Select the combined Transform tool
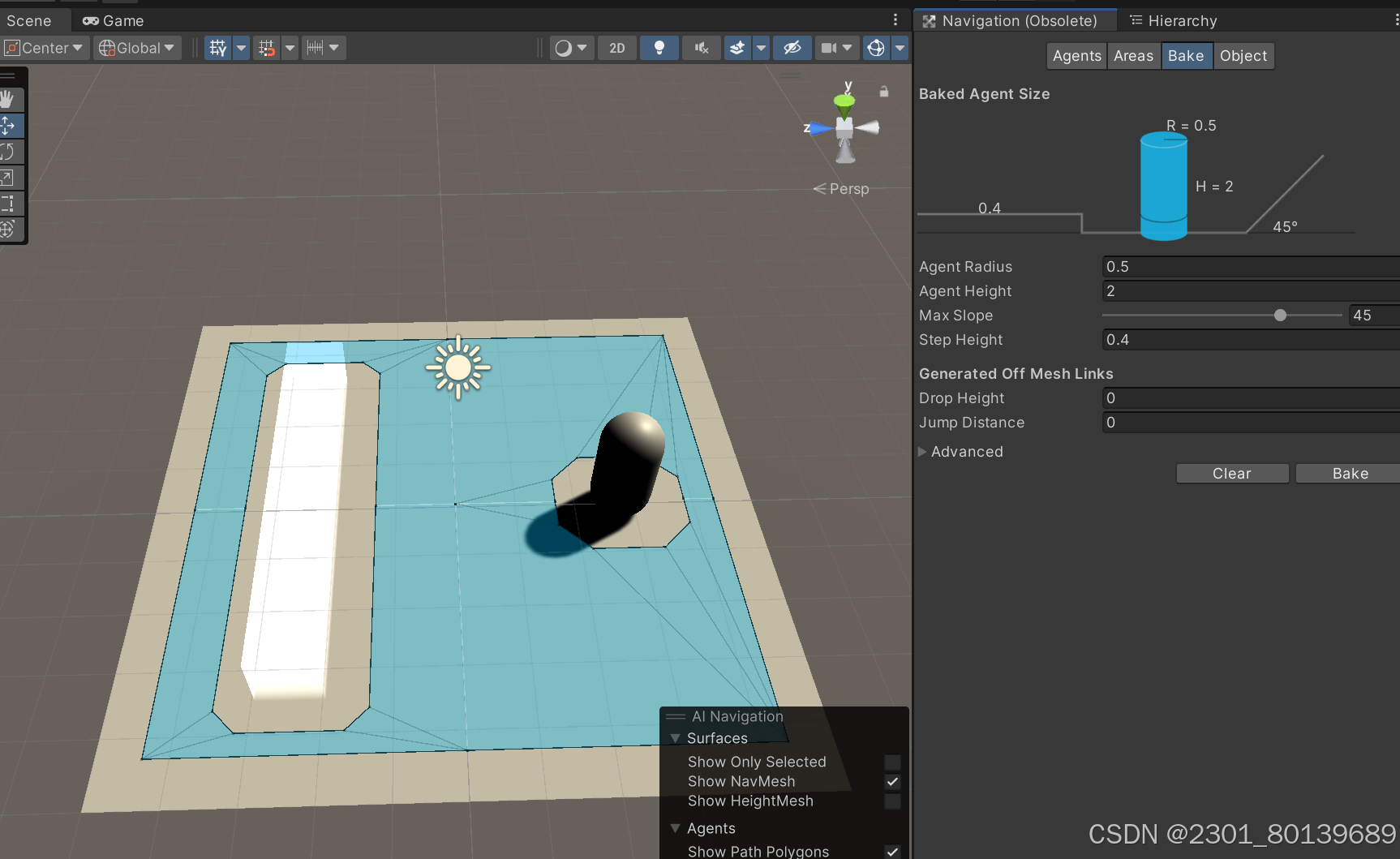Image resolution: width=1400 pixels, height=859 pixels. (x=9, y=230)
